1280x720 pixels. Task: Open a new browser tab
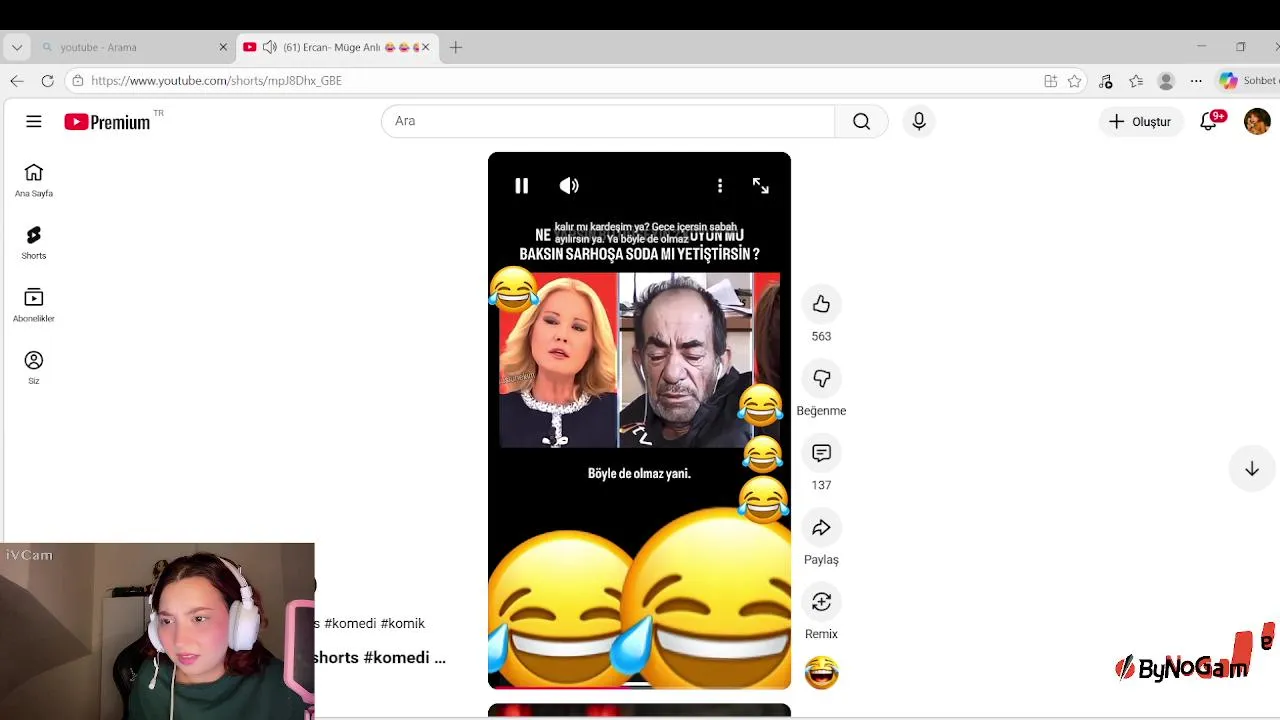point(456,47)
